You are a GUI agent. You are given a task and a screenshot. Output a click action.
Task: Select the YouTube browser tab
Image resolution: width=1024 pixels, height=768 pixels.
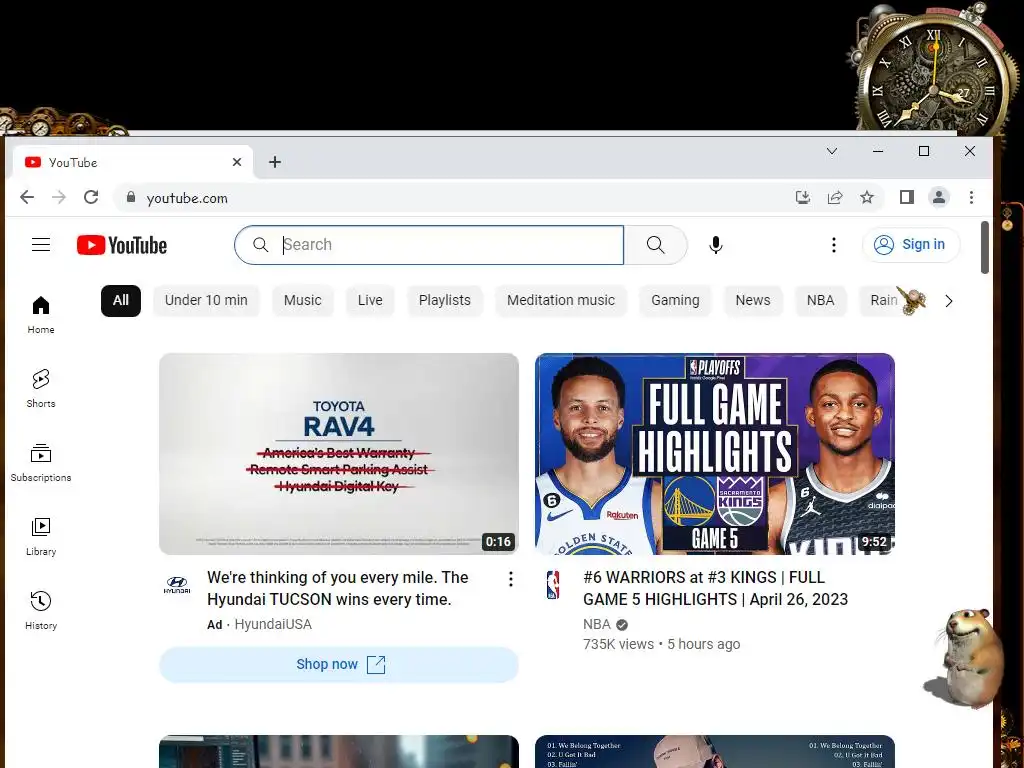(x=131, y=162)
